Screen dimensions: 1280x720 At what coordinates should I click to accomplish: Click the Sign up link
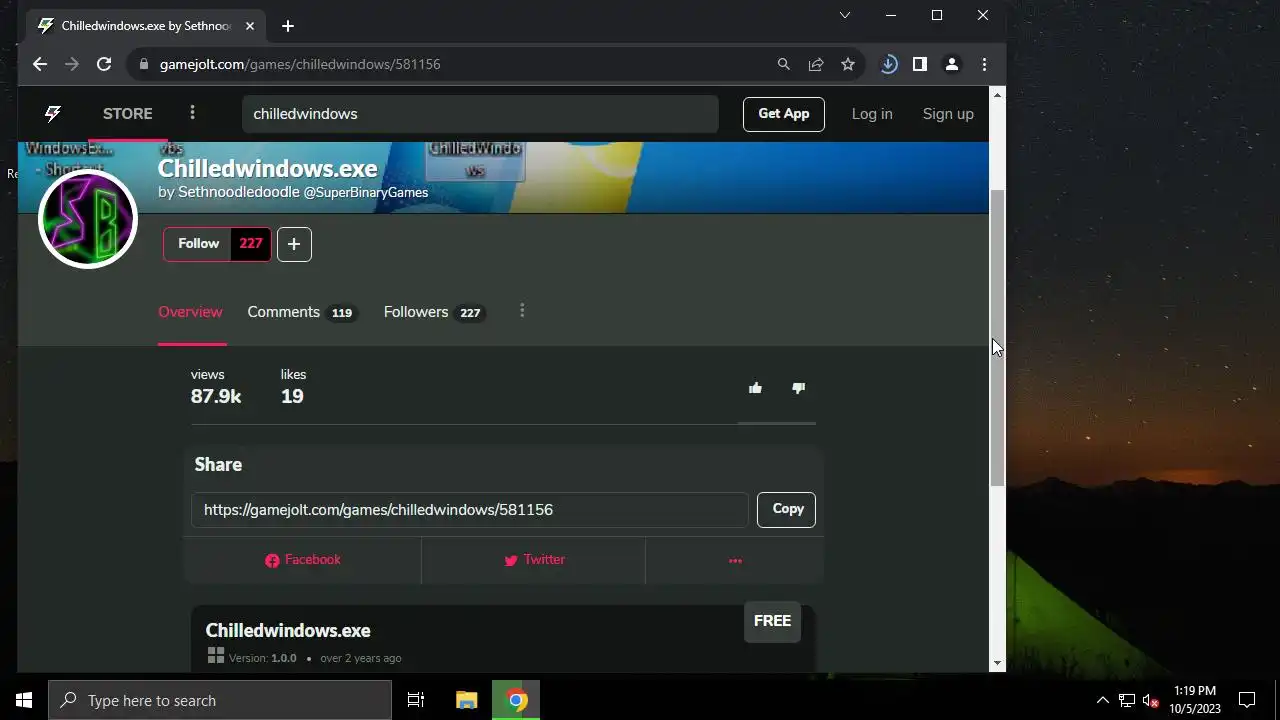[948, 114]
